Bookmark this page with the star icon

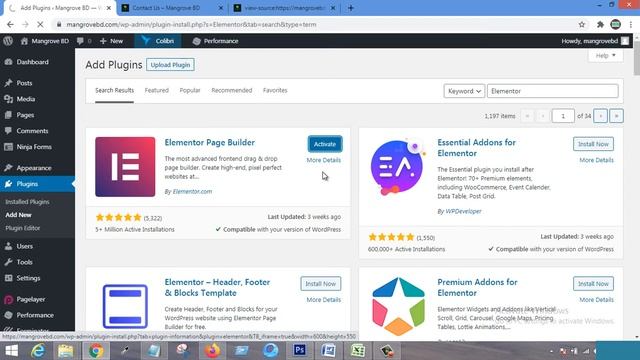(582, 24)
